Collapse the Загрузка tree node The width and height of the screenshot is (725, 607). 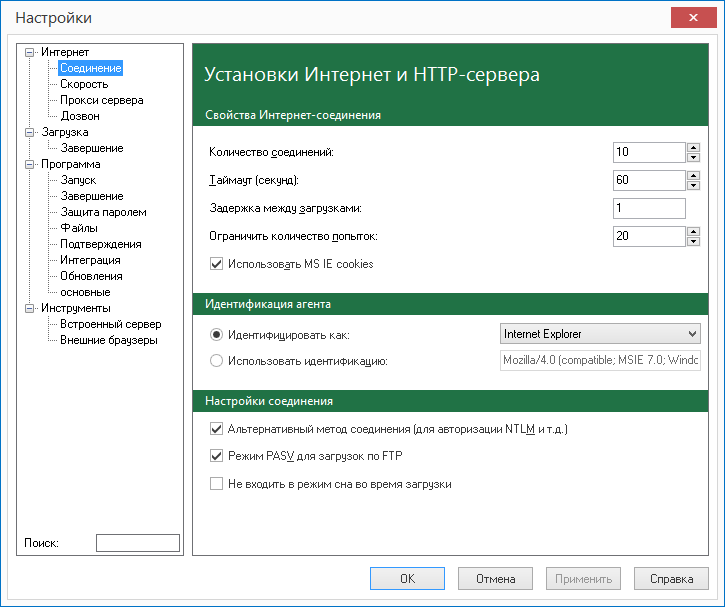(x=29, y=132)
